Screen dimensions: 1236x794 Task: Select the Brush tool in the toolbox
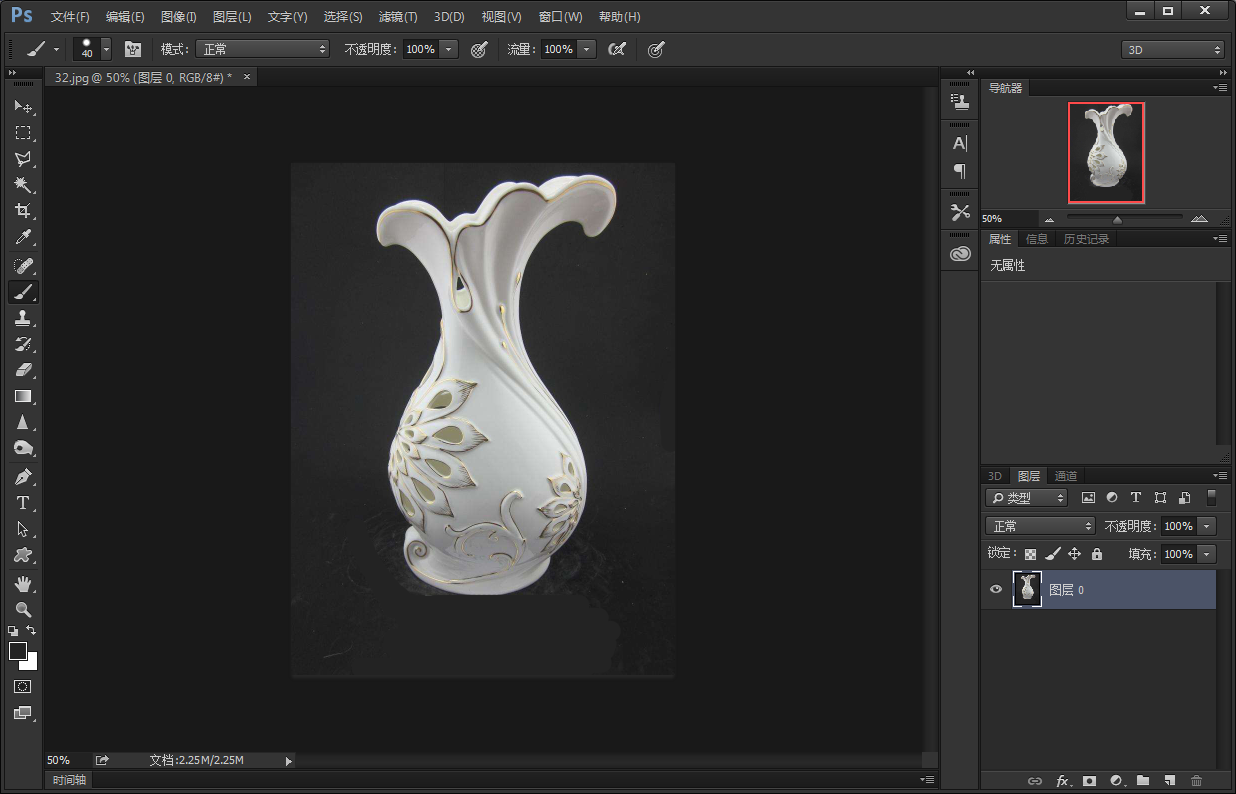22,292
